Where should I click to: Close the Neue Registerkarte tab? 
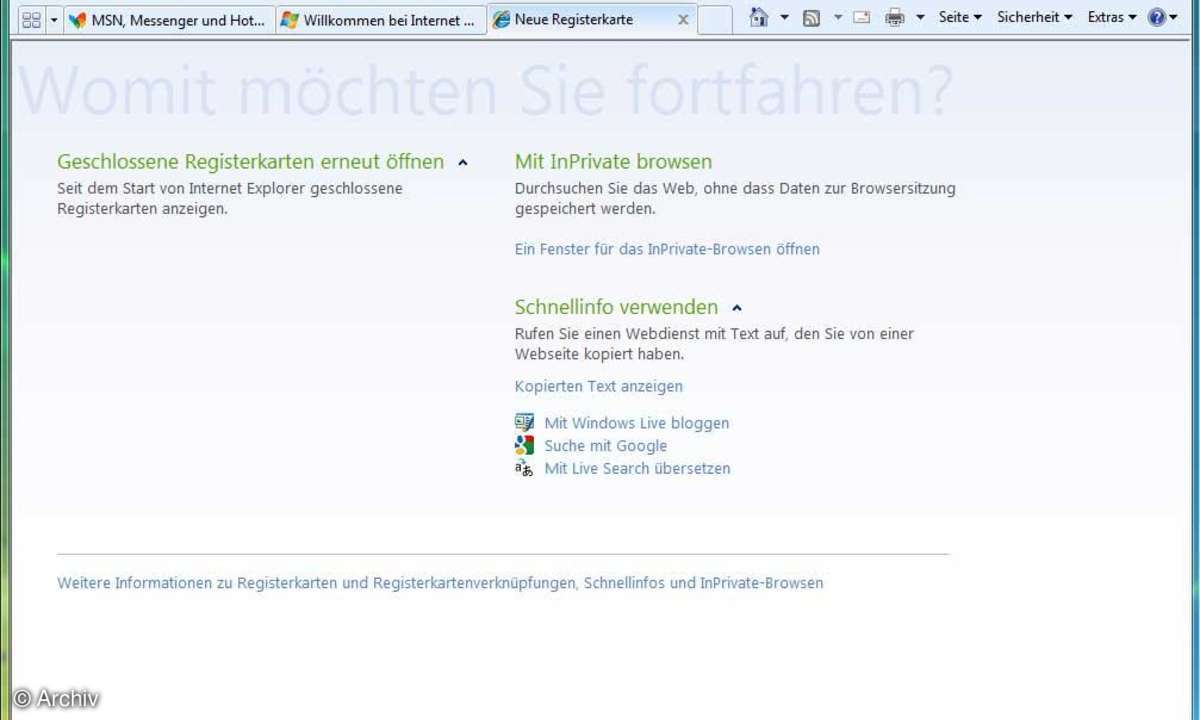click(683, 19)
